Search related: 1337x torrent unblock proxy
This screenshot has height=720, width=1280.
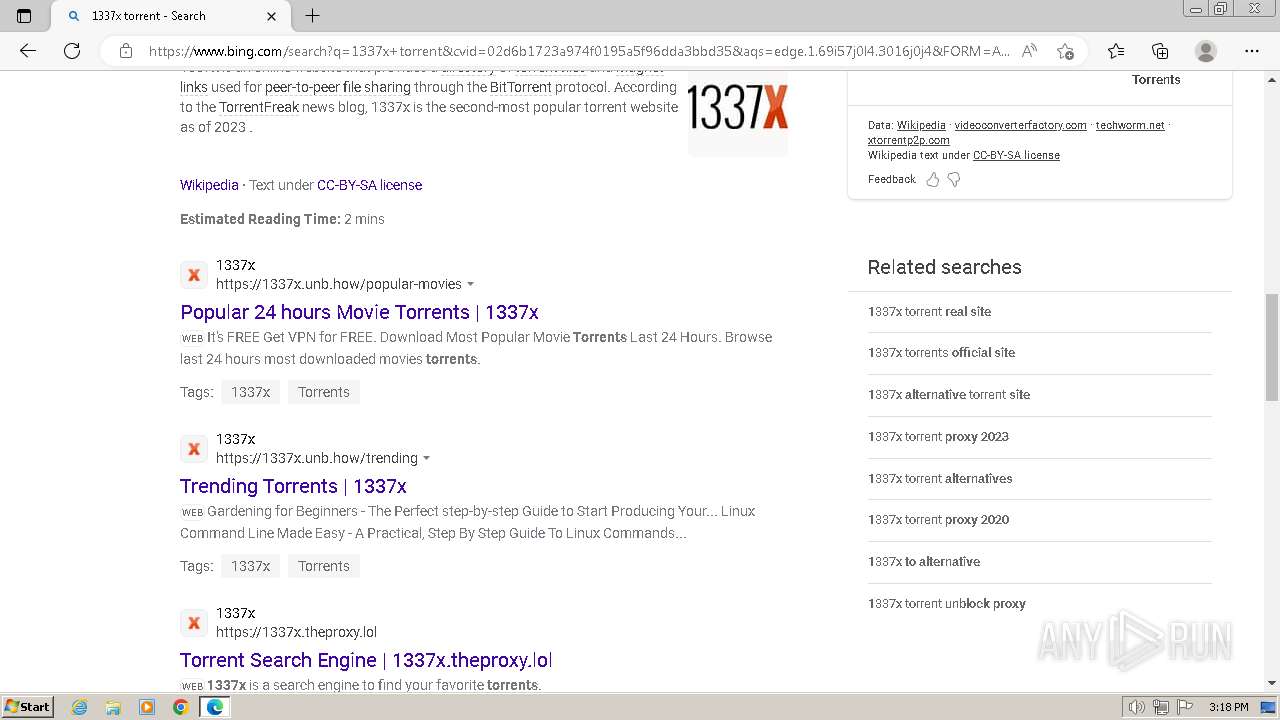pyautogui.click(x=947, y=604)
